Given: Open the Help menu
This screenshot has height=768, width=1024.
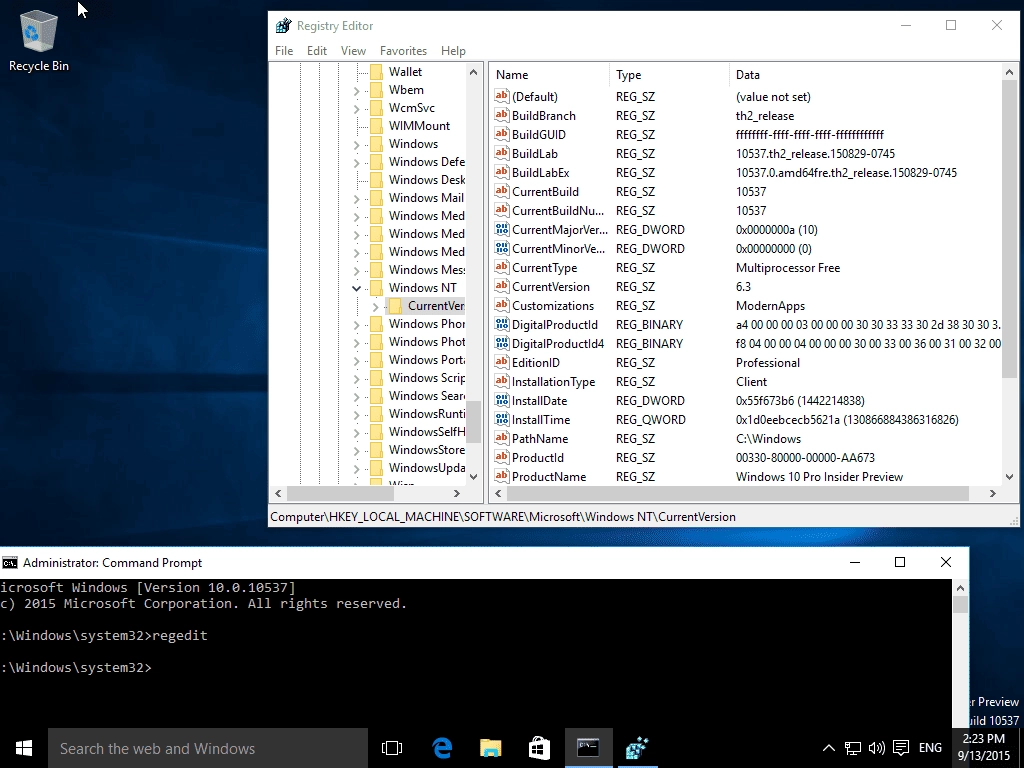Looking at the screenshot, I should [453, 50].
